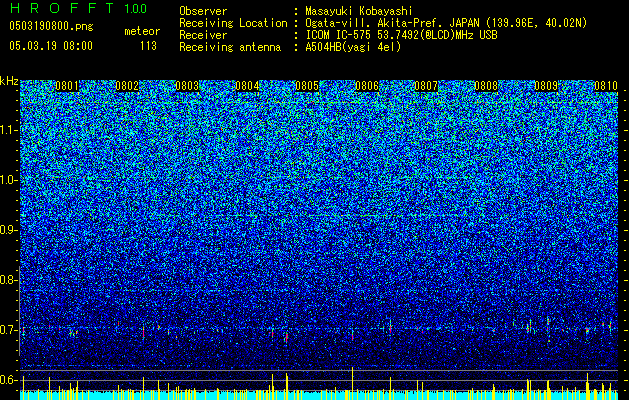This screenshot has width=629, height=400.
Task: Click the 0804 time marker
Action: coord(247,86)
